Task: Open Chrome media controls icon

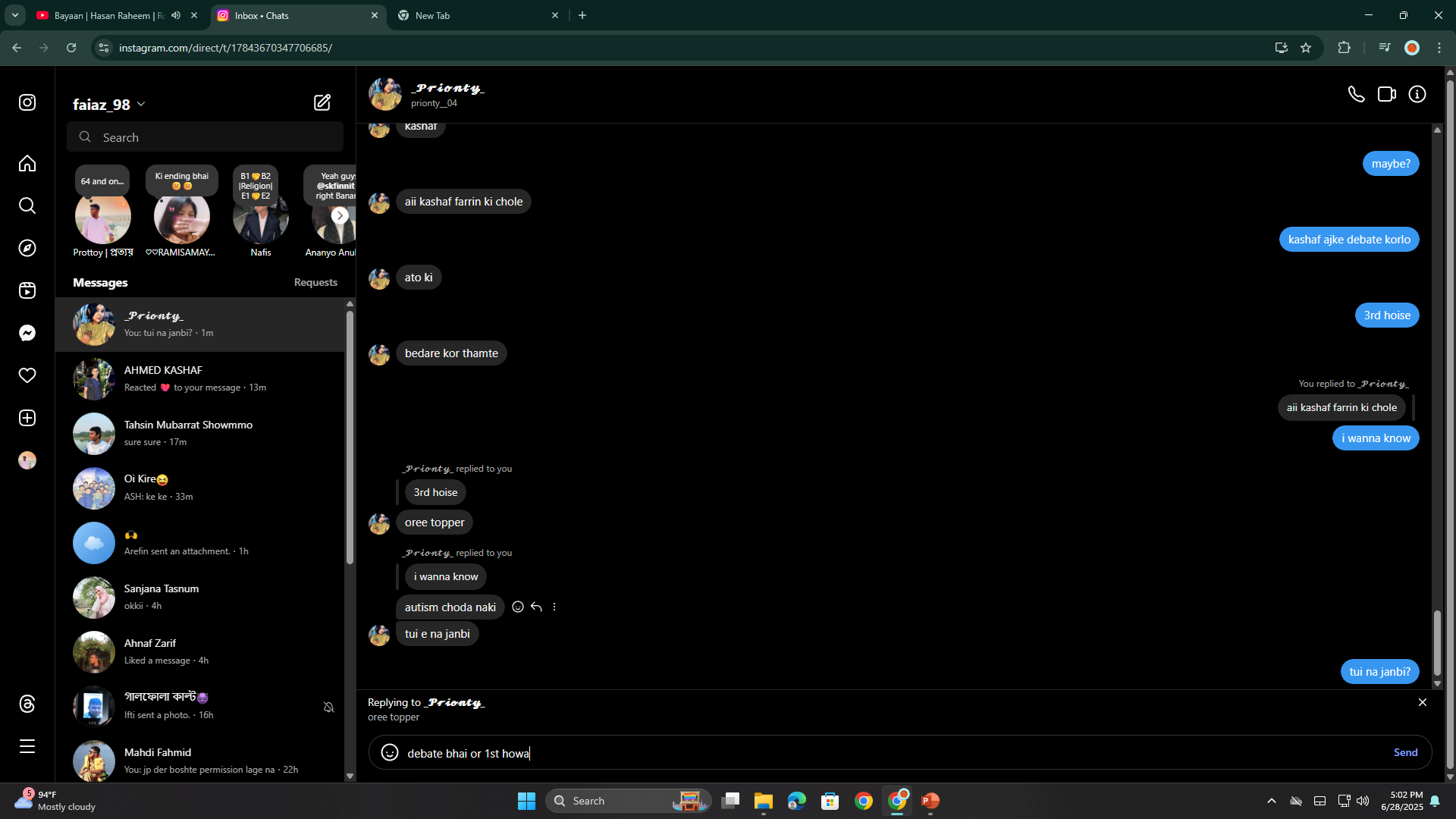Action: coord(1385,48)
